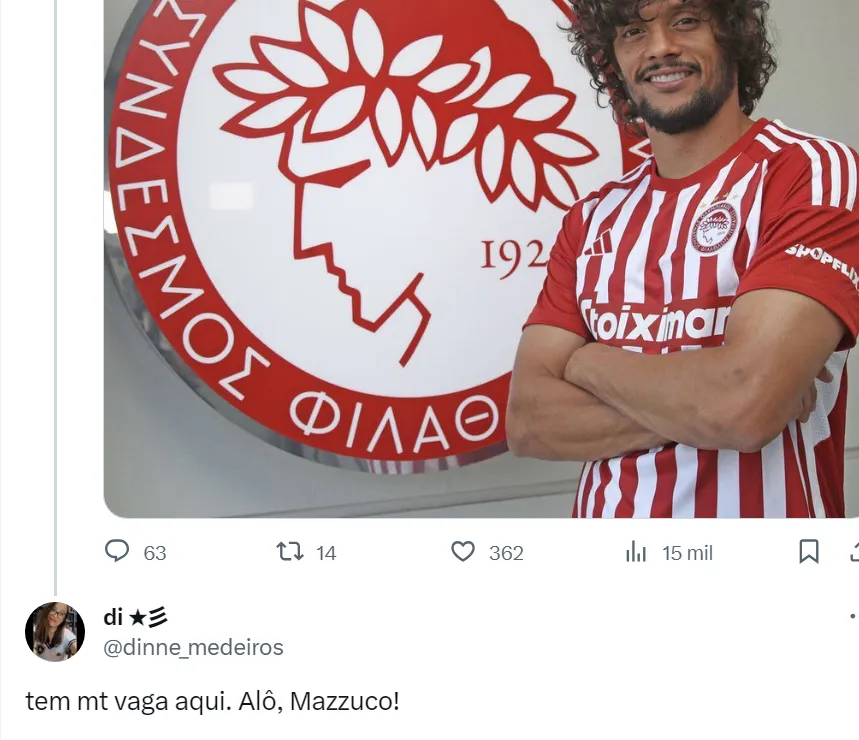This screenshot has height=740, width=859.
Task: Click the views count 15 mil
Action: (x=687, y=553)
